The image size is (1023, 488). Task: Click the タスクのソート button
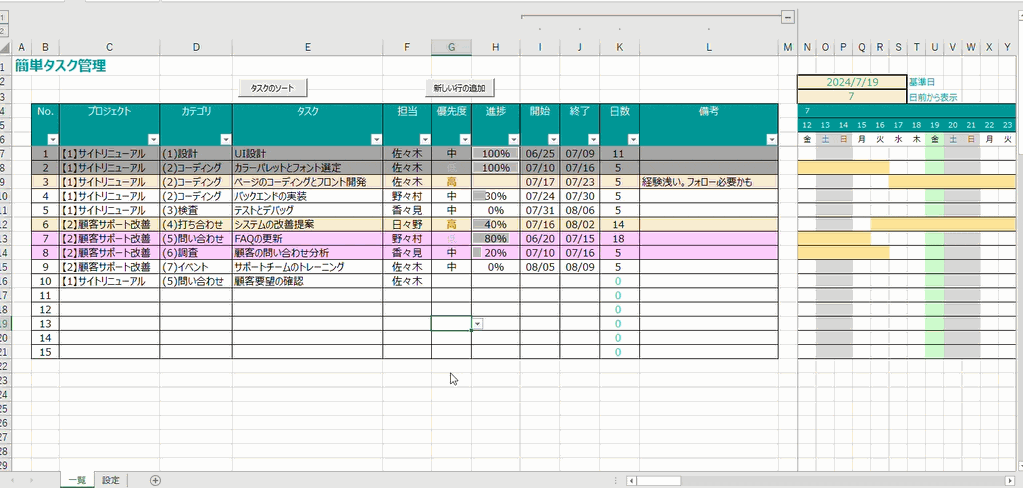point(273,88)
